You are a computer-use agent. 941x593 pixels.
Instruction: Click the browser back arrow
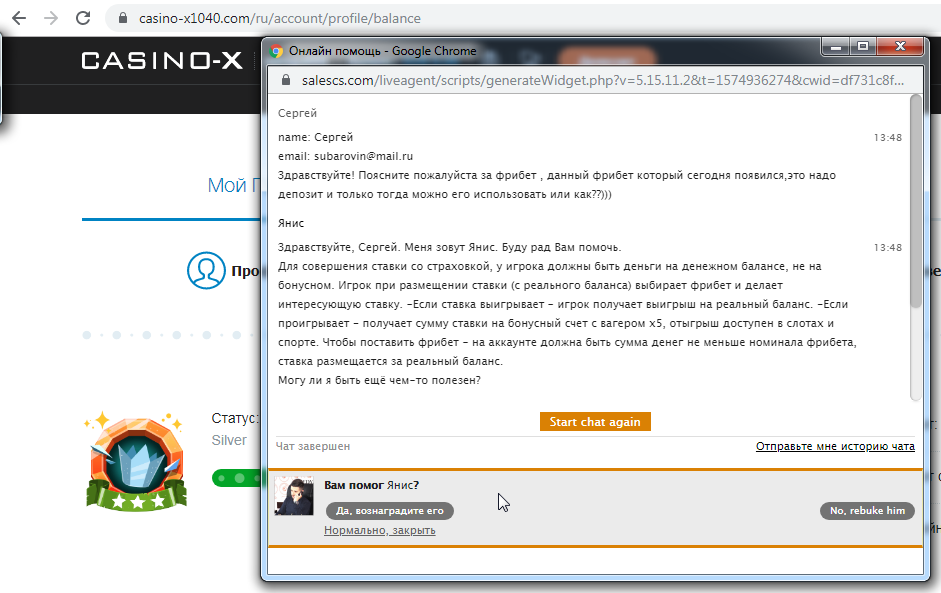point(19,19)
